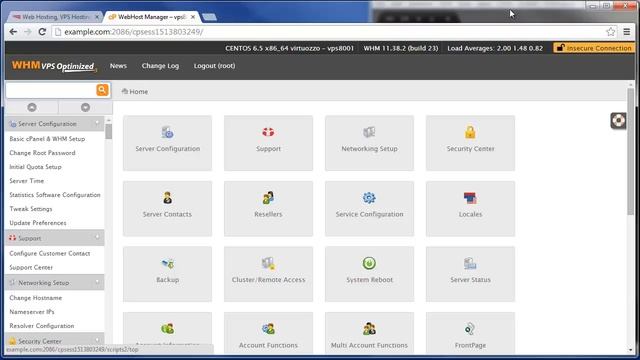640x360 pixels.
Task: Collapse the Support sidebar section
Action: tap(97, 238)
